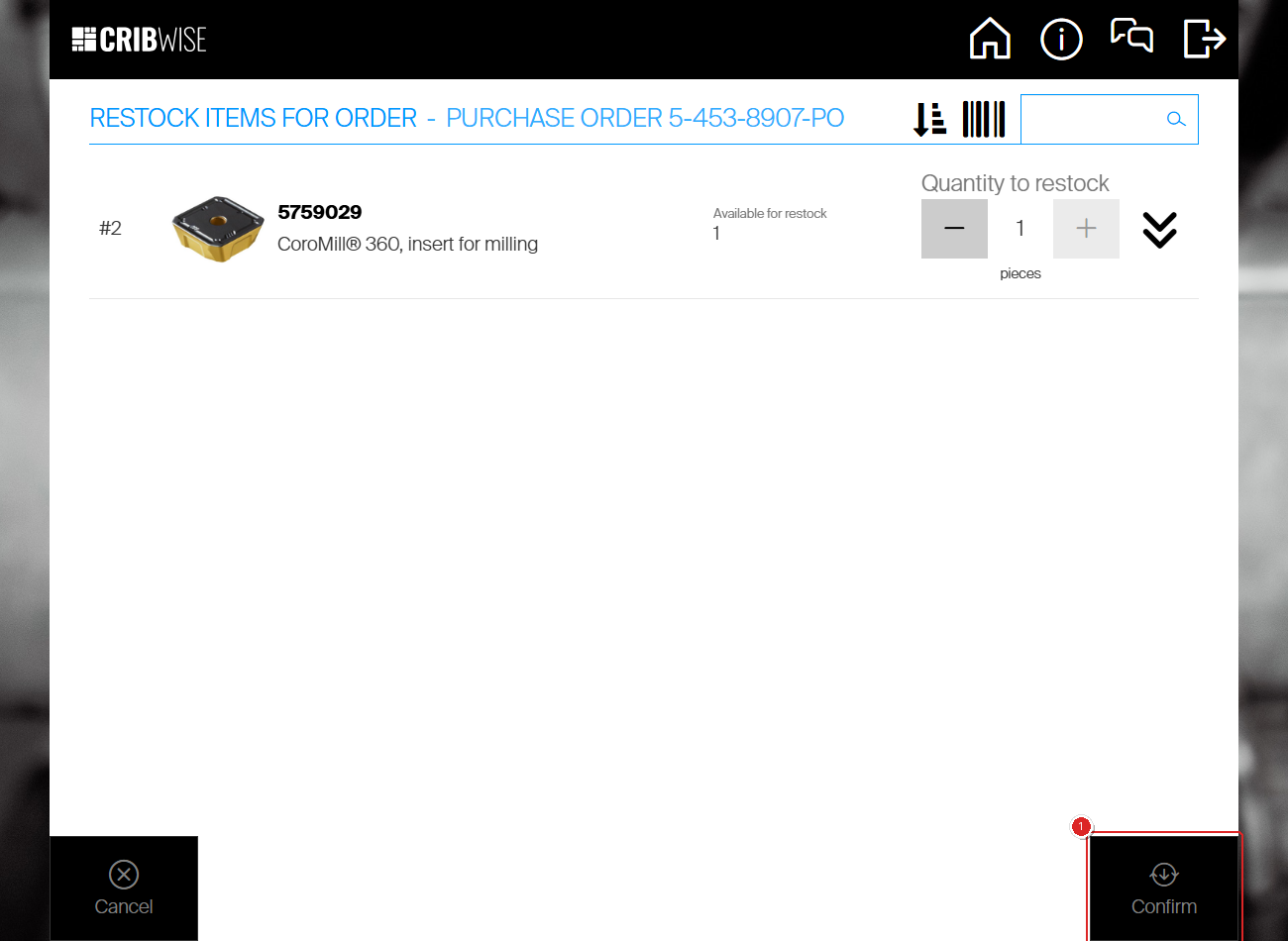Click the Restock Items For Order heading
Screen dimensions: 1288x941
pyautogui.click(x=253, y=118)
